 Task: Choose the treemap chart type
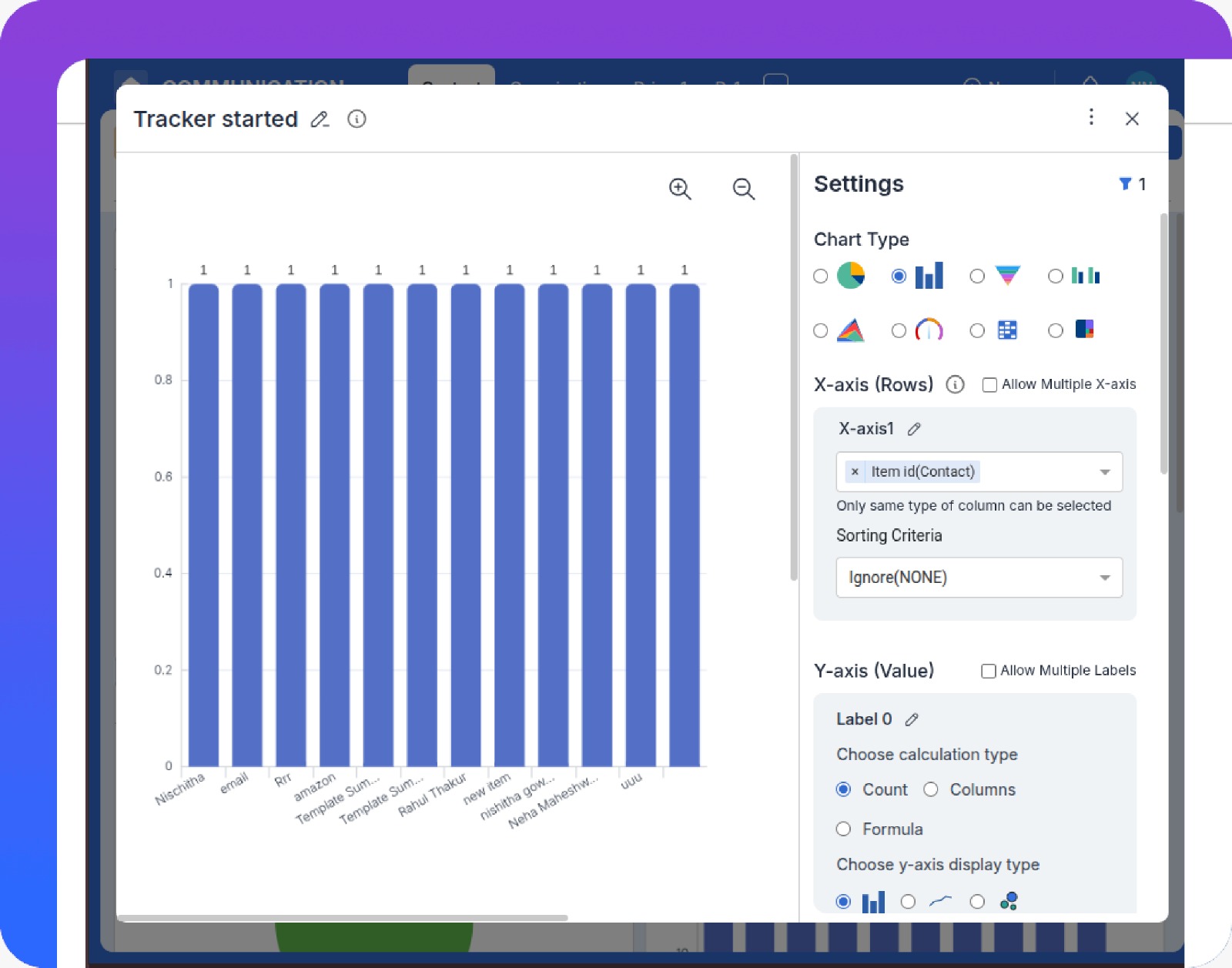click(1056, 330)
